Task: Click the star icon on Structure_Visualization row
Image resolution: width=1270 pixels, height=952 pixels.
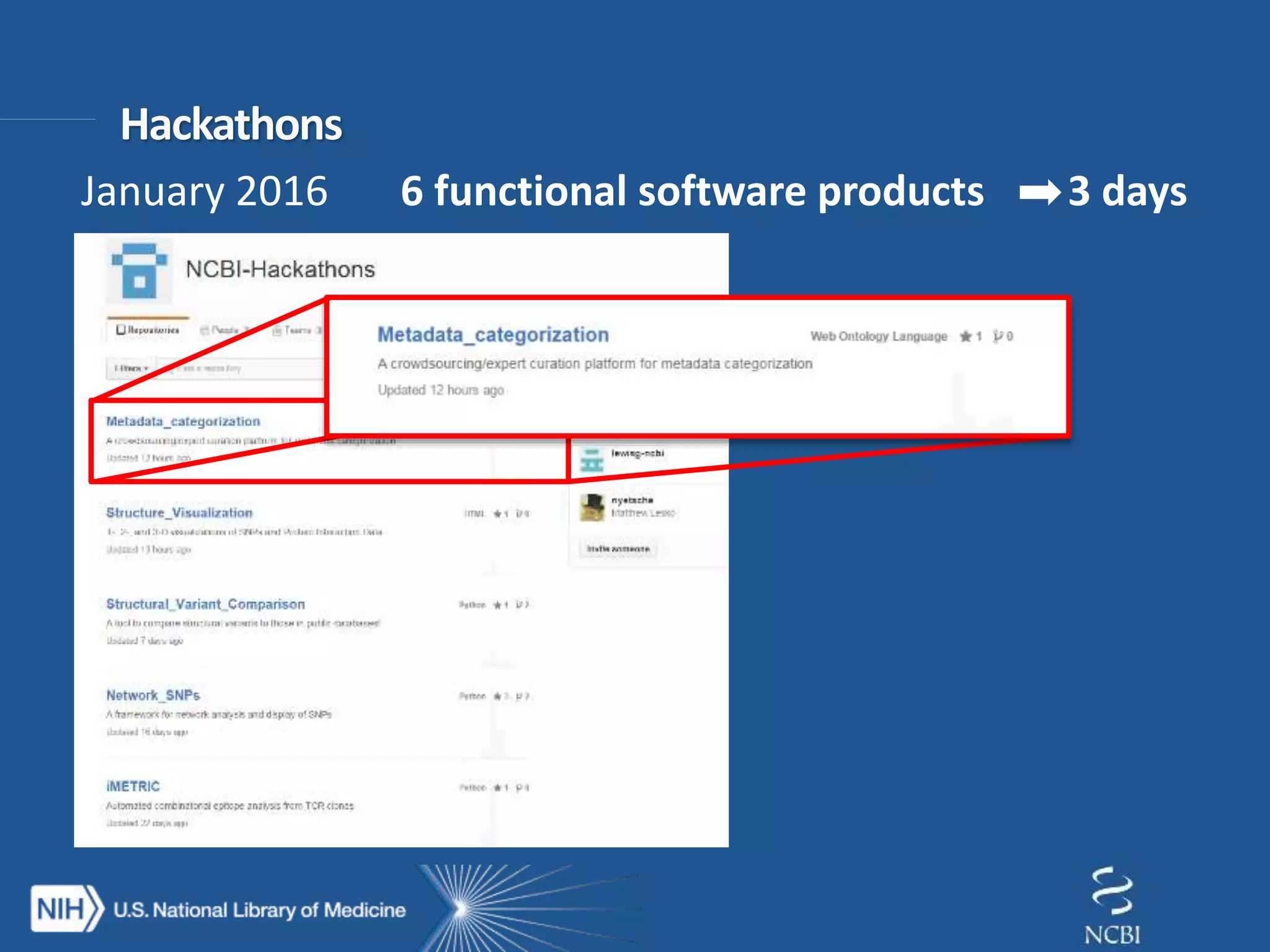Action: [497, 514]
